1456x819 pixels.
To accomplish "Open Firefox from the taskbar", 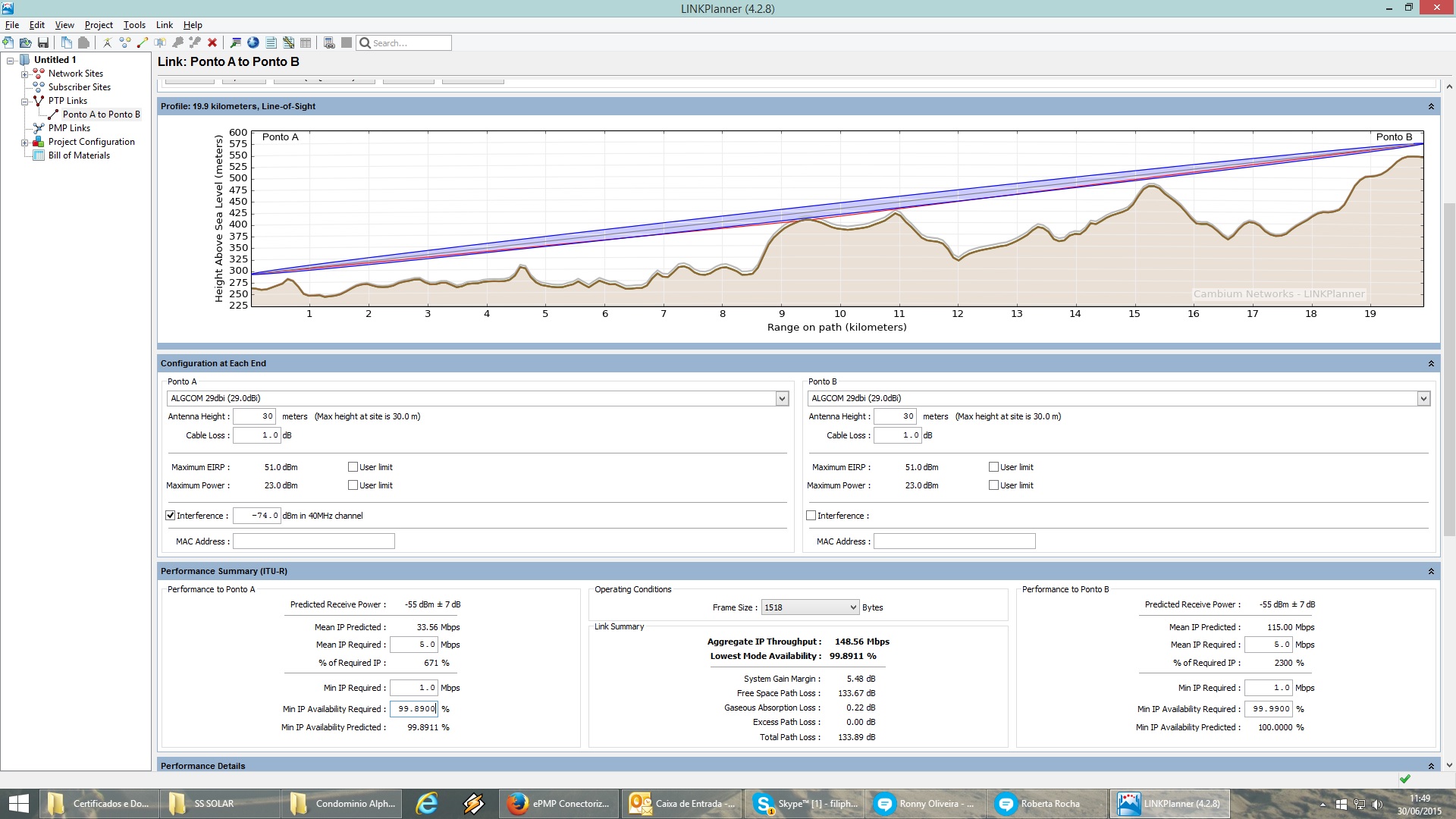I will (x=560, y=804).
